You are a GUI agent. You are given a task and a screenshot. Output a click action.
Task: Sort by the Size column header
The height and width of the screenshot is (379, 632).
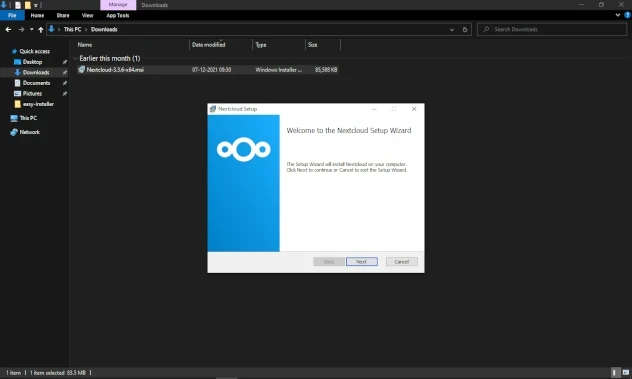pyautogui.click(x=323, y=45)
